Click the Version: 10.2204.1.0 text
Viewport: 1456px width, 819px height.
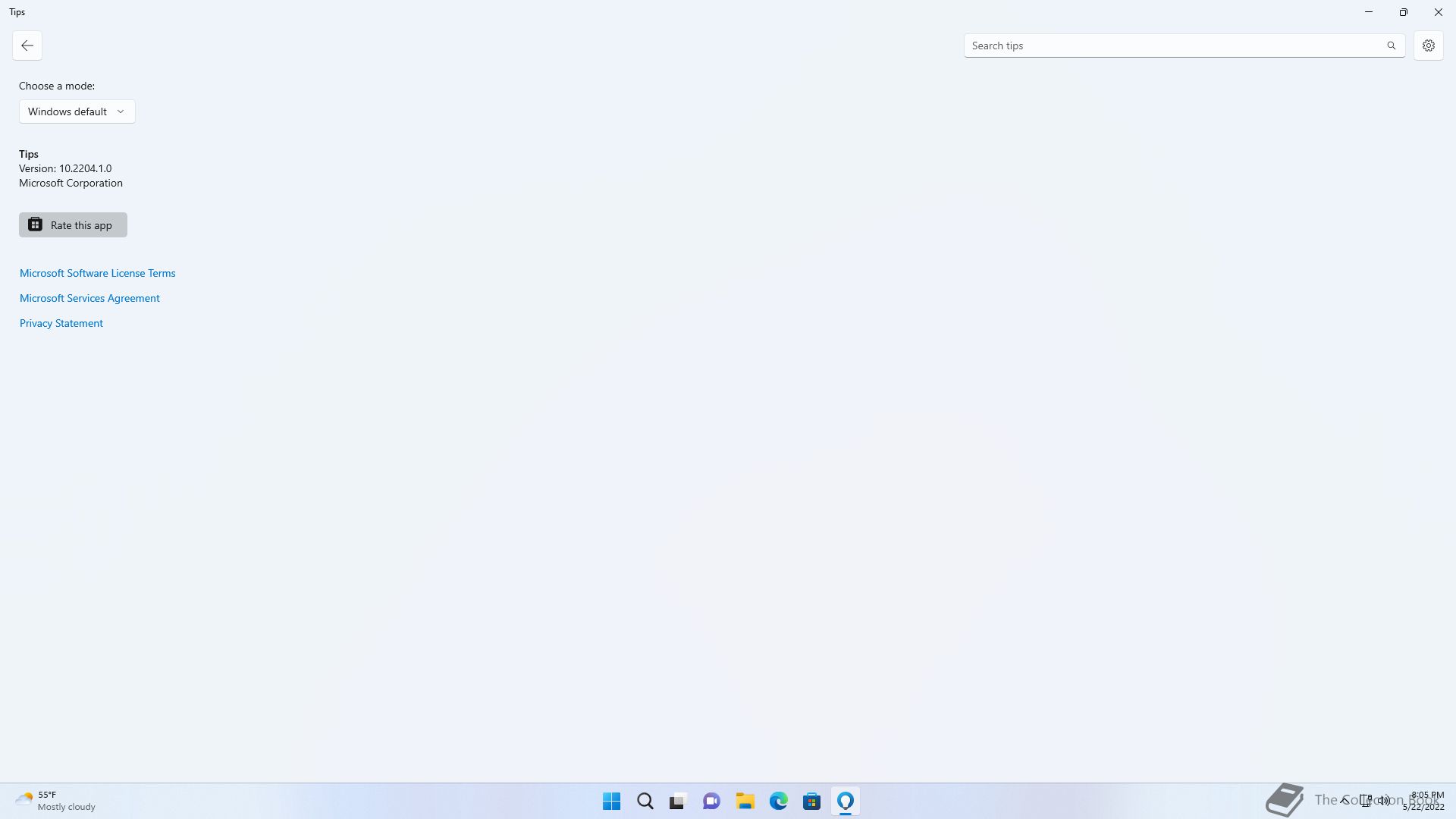click(65, 168)
